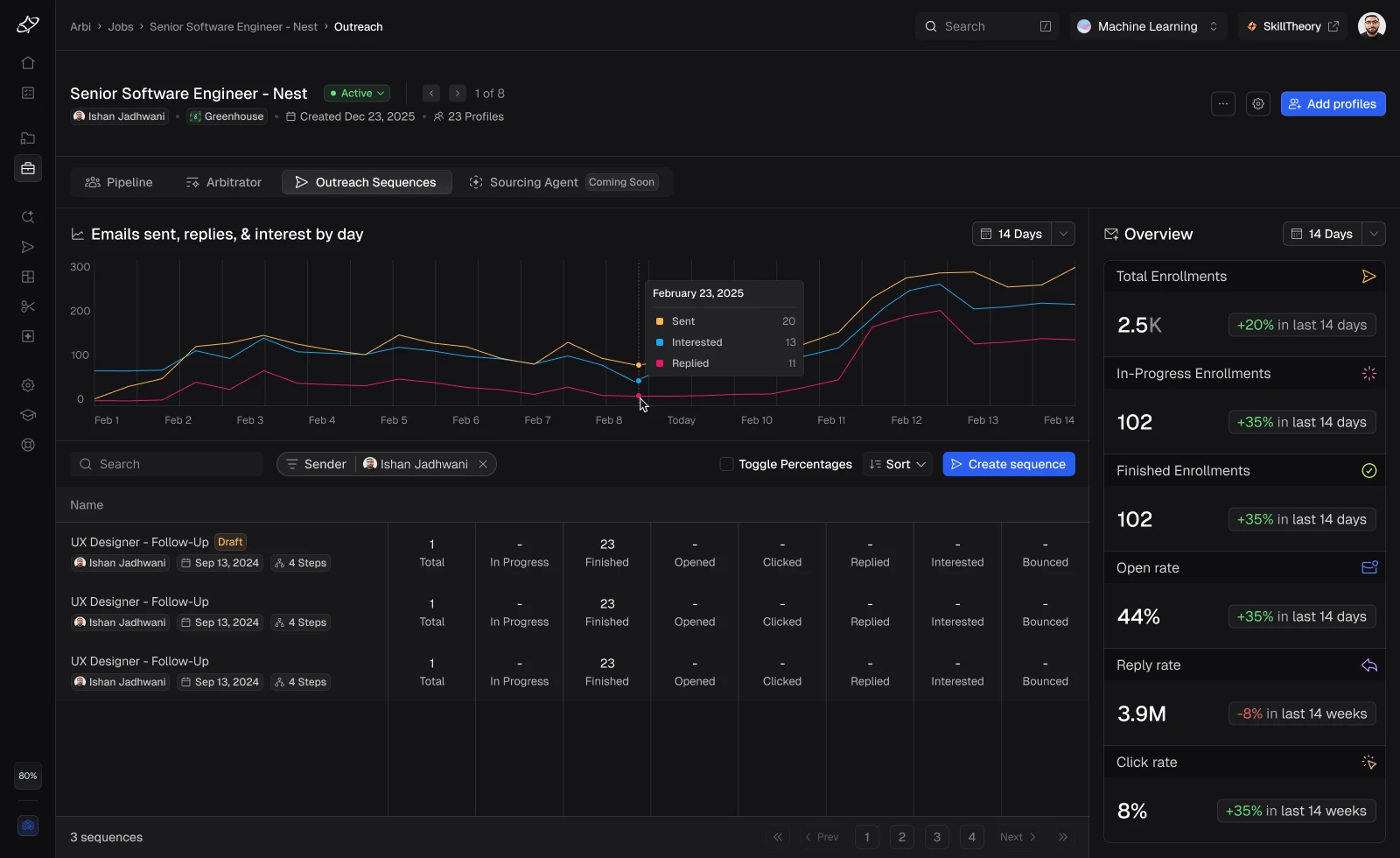Enable the Toggle Percentages checkbox
1400x858 pixels.
726,464
